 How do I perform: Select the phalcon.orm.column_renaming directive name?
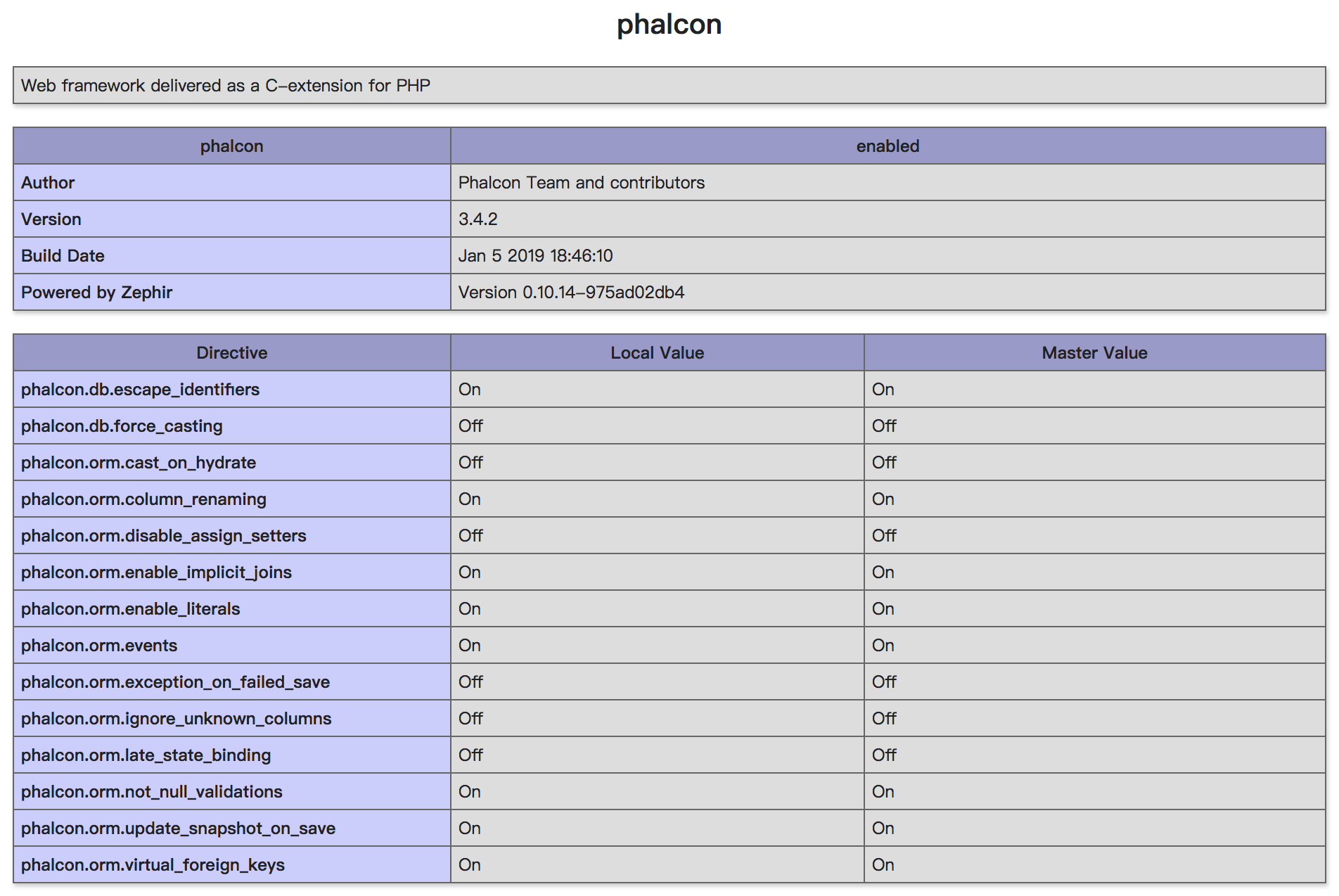point(143,499)
